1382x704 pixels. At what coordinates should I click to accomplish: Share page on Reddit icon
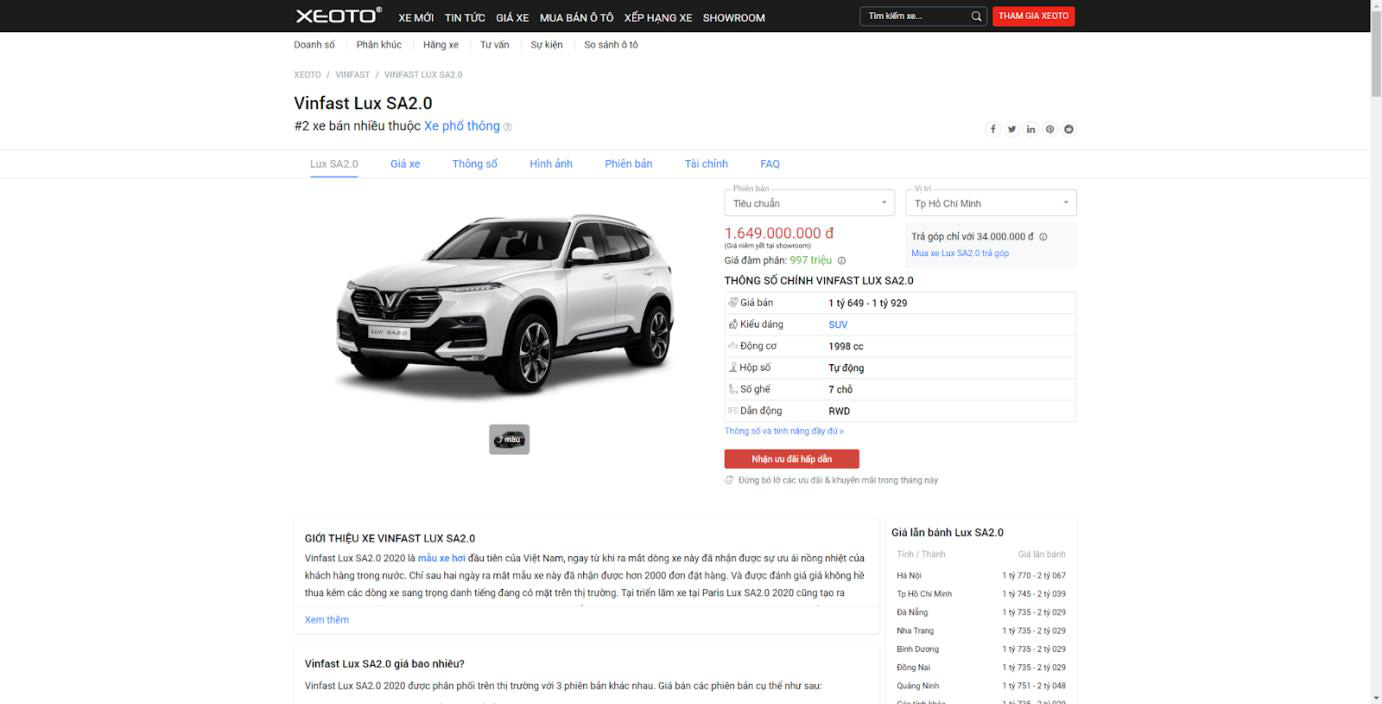[1069, 129]
